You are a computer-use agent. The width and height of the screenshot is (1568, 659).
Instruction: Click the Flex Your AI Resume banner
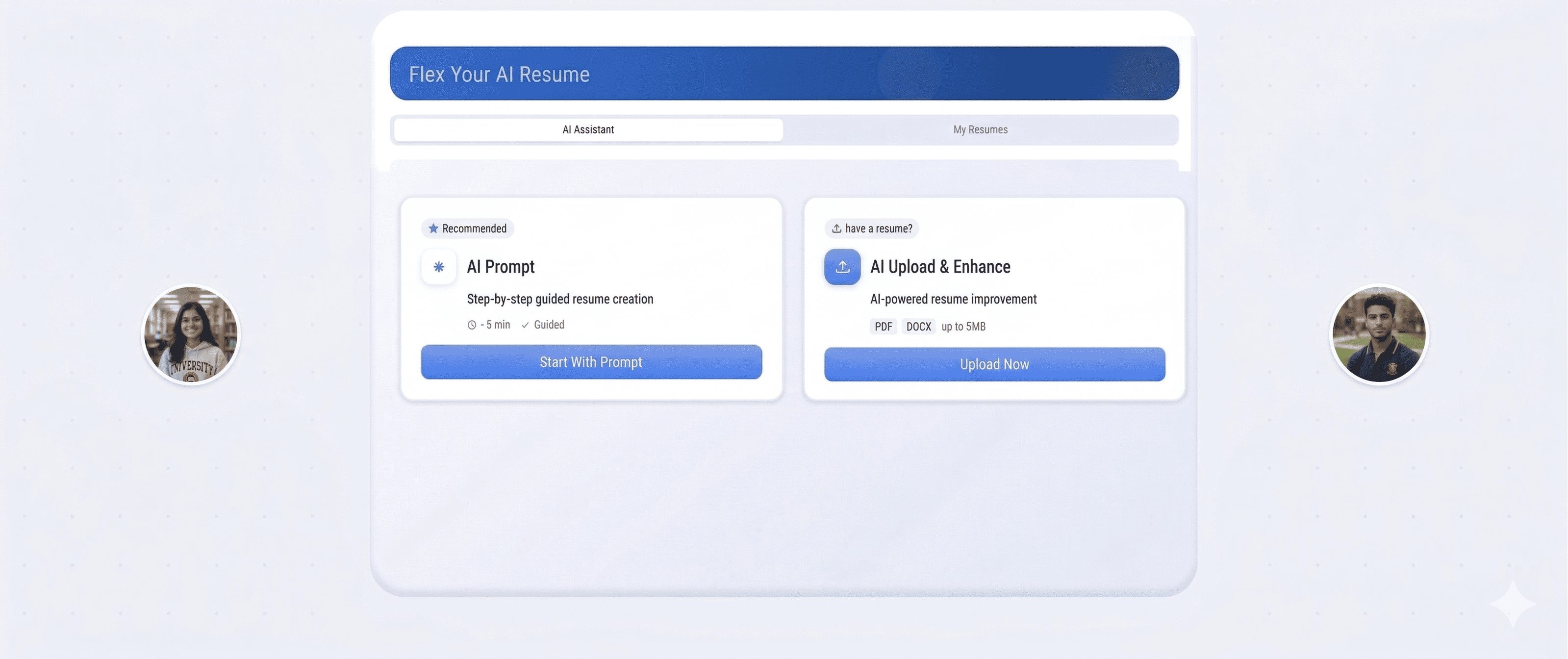784,74
